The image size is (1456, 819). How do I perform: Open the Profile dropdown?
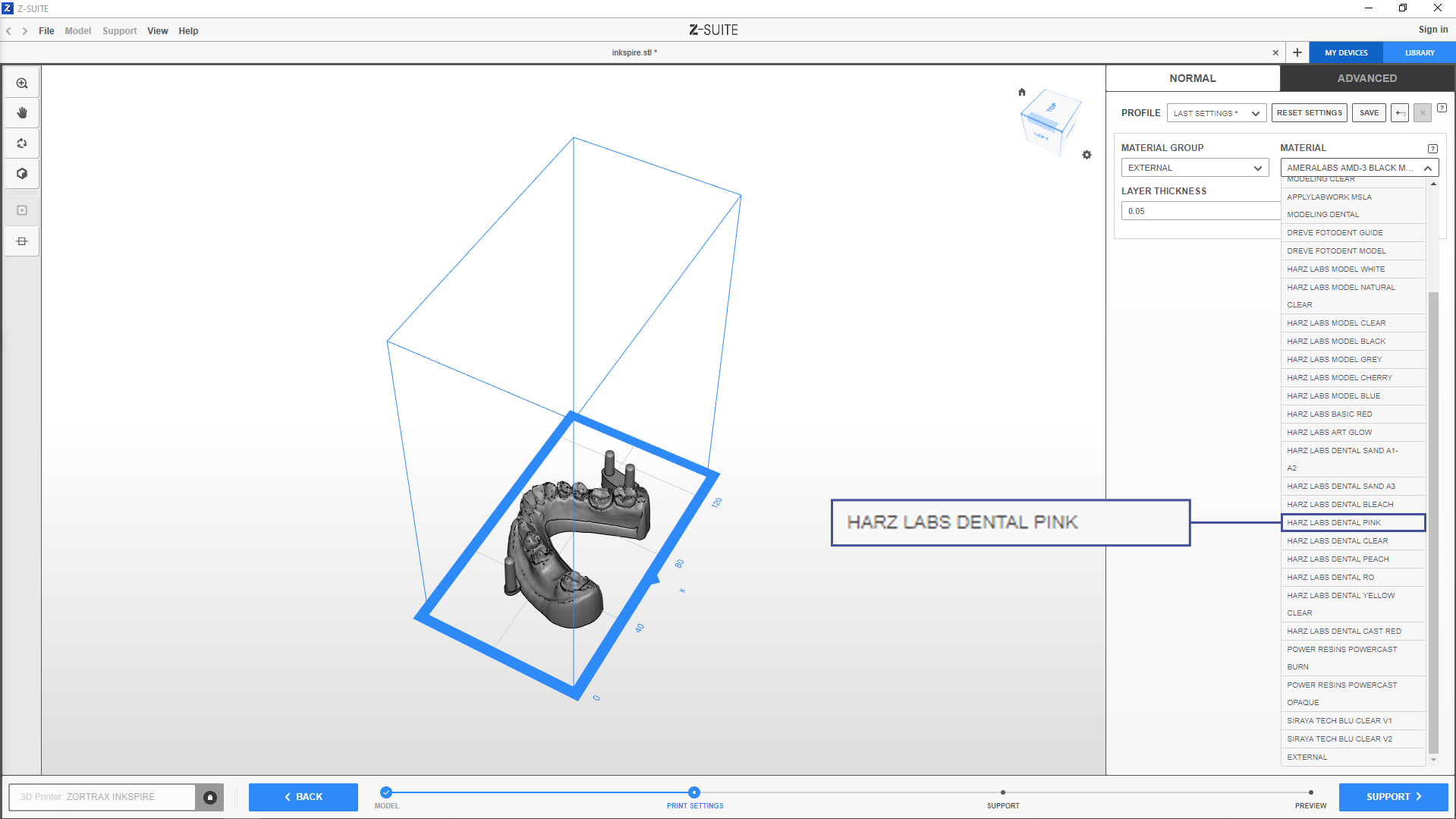[x=1216, y=113]
